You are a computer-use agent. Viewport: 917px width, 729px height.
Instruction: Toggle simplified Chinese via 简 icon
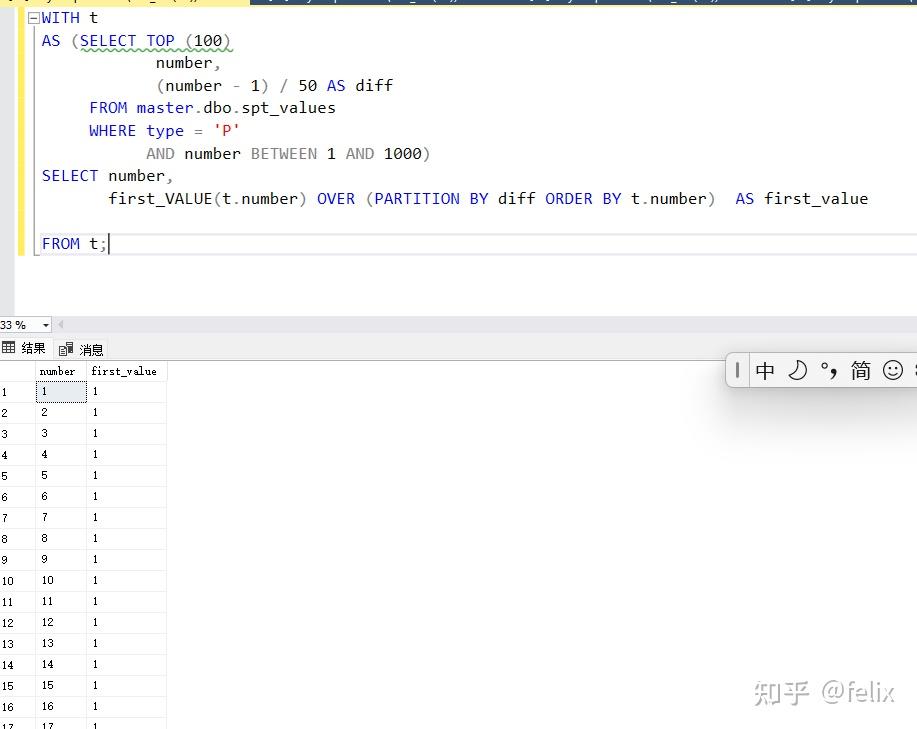860,370
